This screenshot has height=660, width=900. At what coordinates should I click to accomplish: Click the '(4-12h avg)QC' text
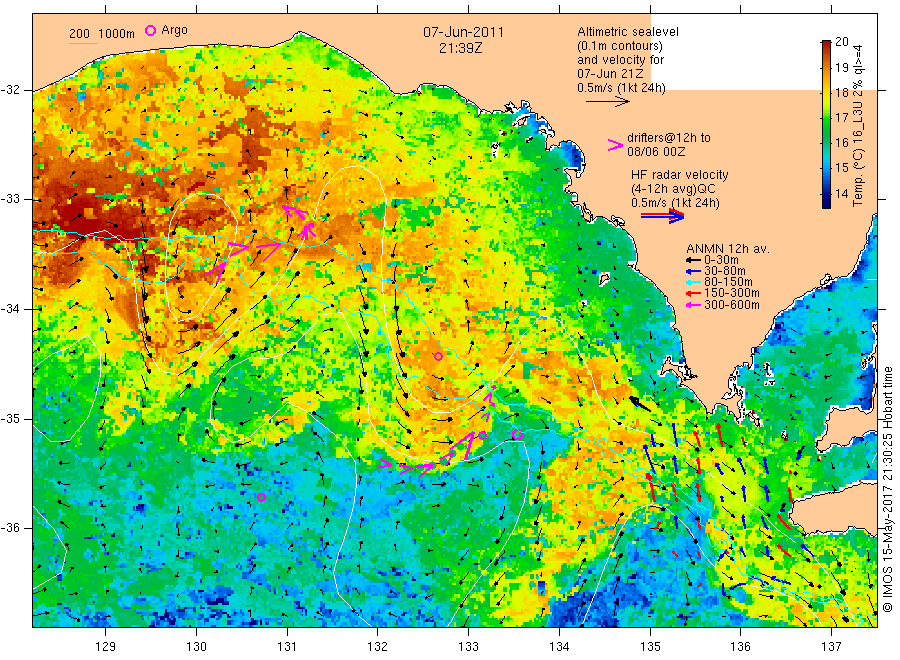[x=673, y=189]
